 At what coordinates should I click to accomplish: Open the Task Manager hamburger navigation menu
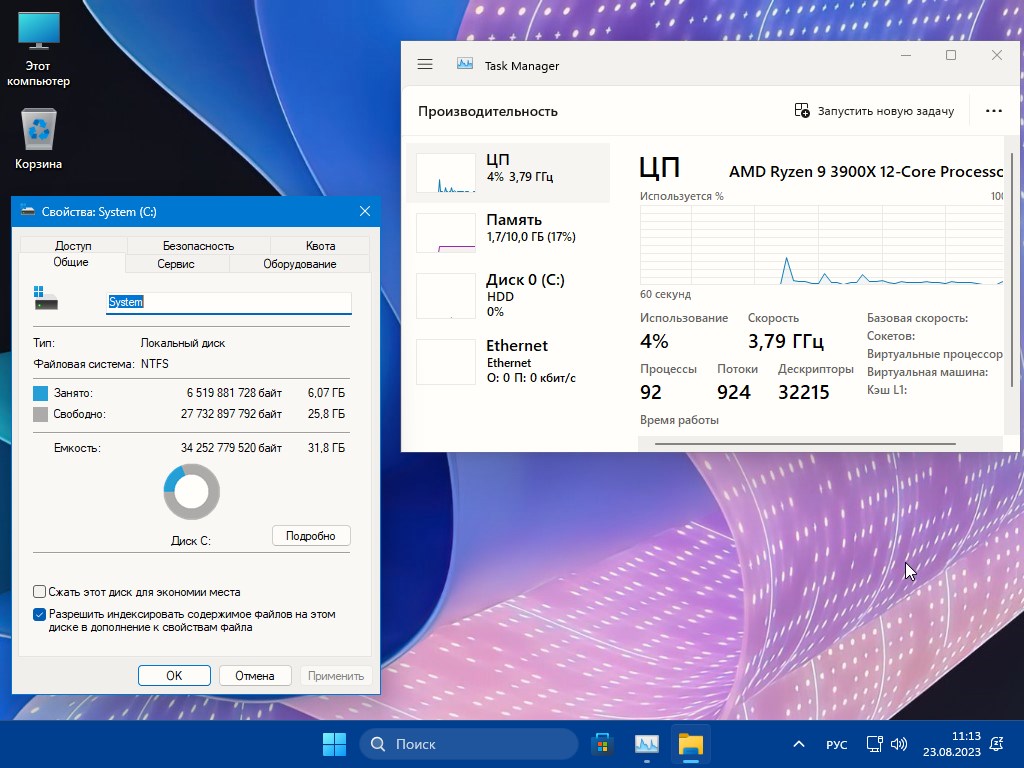coord(424,64)
